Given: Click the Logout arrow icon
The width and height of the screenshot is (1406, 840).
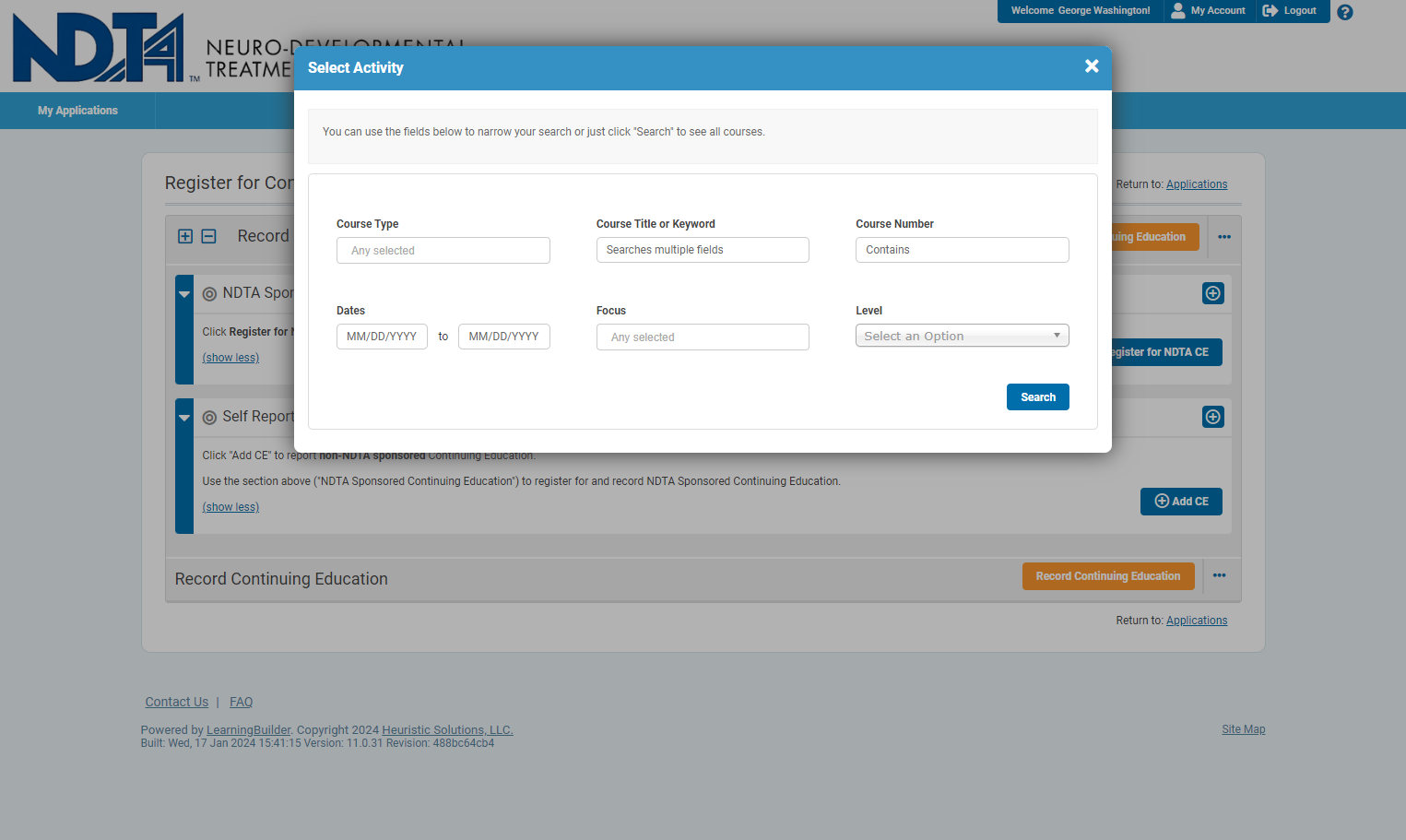Looking at the screenshot, I should click(1270, 10).
